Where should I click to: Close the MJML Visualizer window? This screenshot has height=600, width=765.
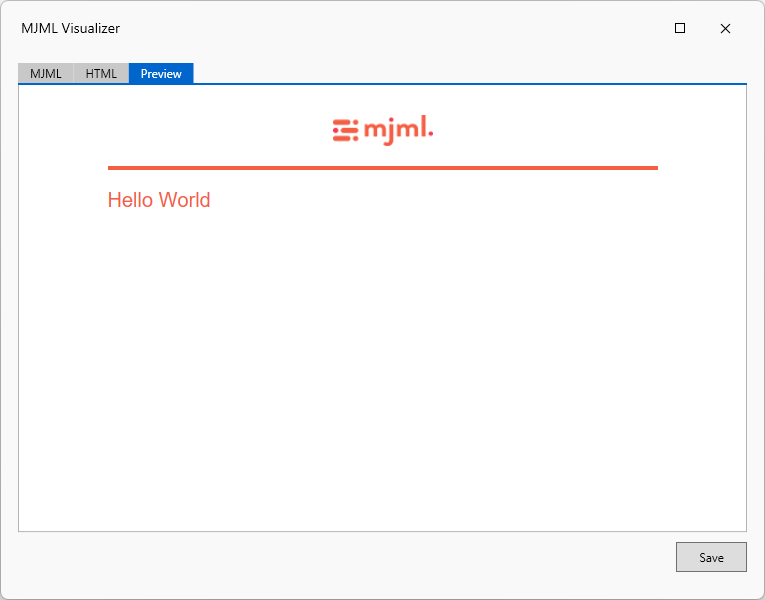click(725, 28)
